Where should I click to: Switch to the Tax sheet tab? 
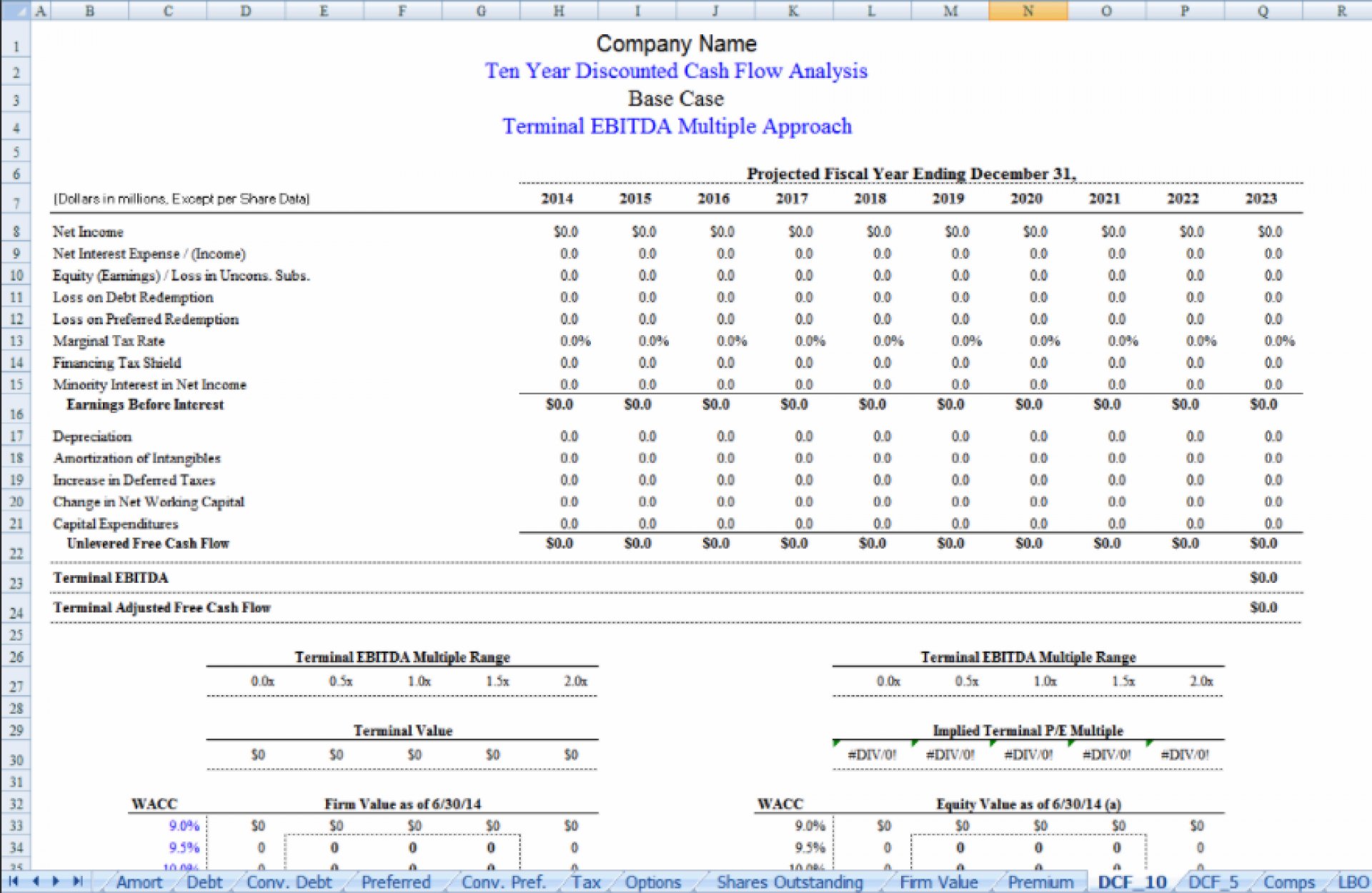click(586, 882)
